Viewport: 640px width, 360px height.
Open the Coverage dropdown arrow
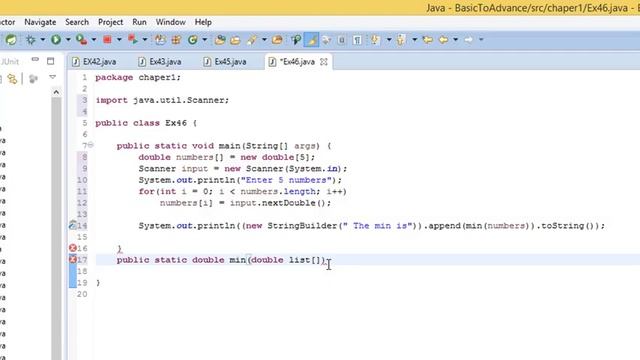[93, 40]
